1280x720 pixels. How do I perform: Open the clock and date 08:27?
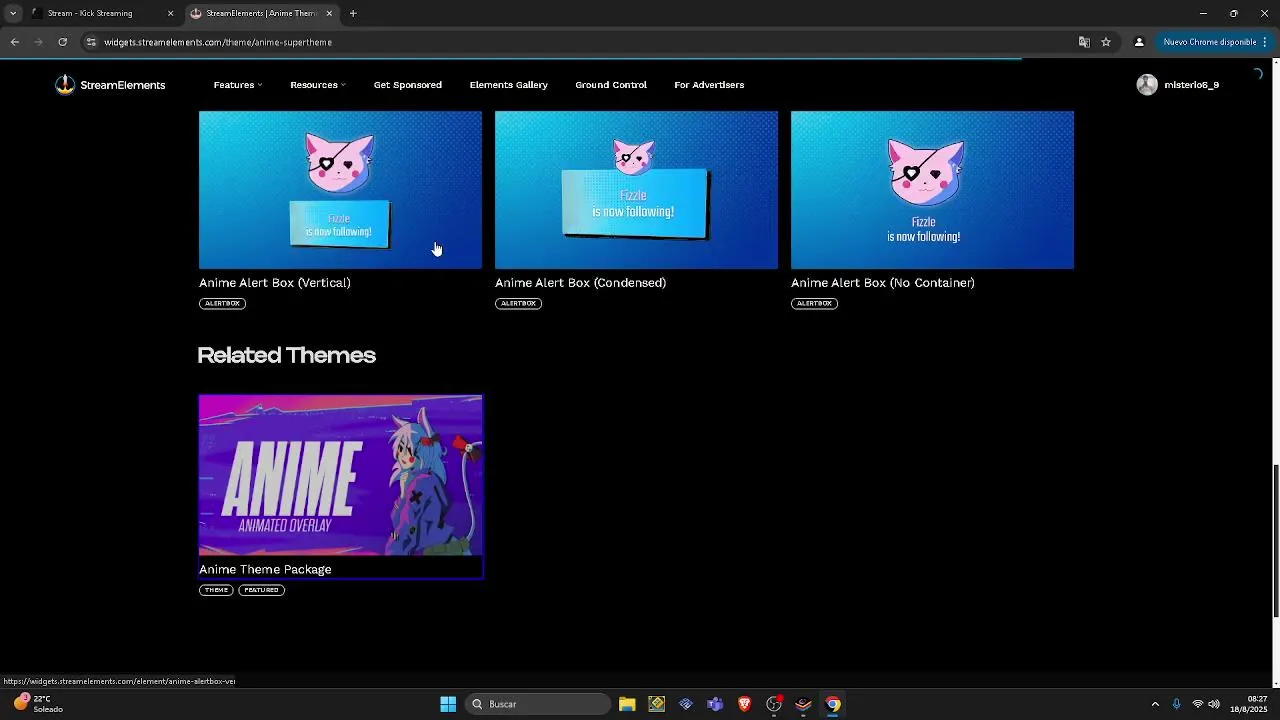tap(1249, 704)
